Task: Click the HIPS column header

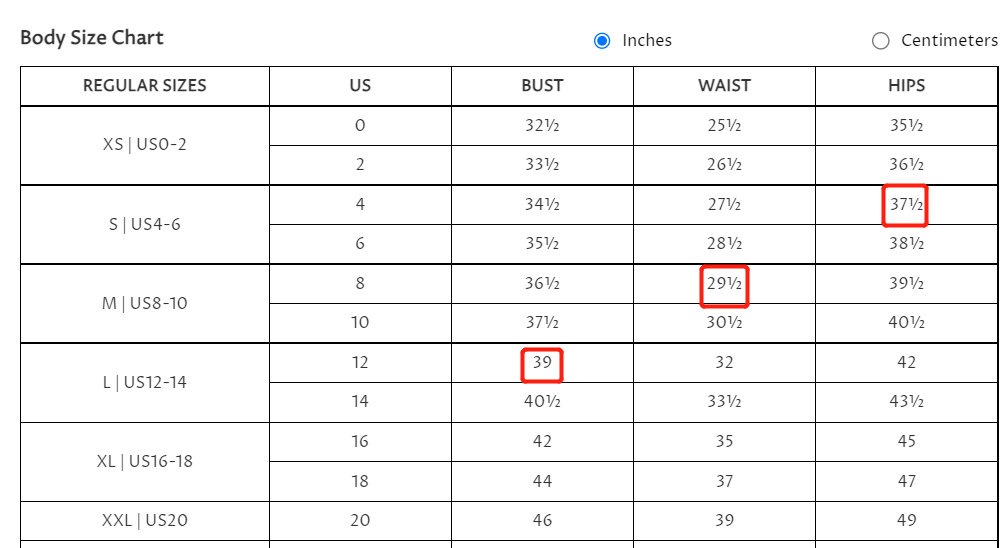Action: click(x=906, y=86)
